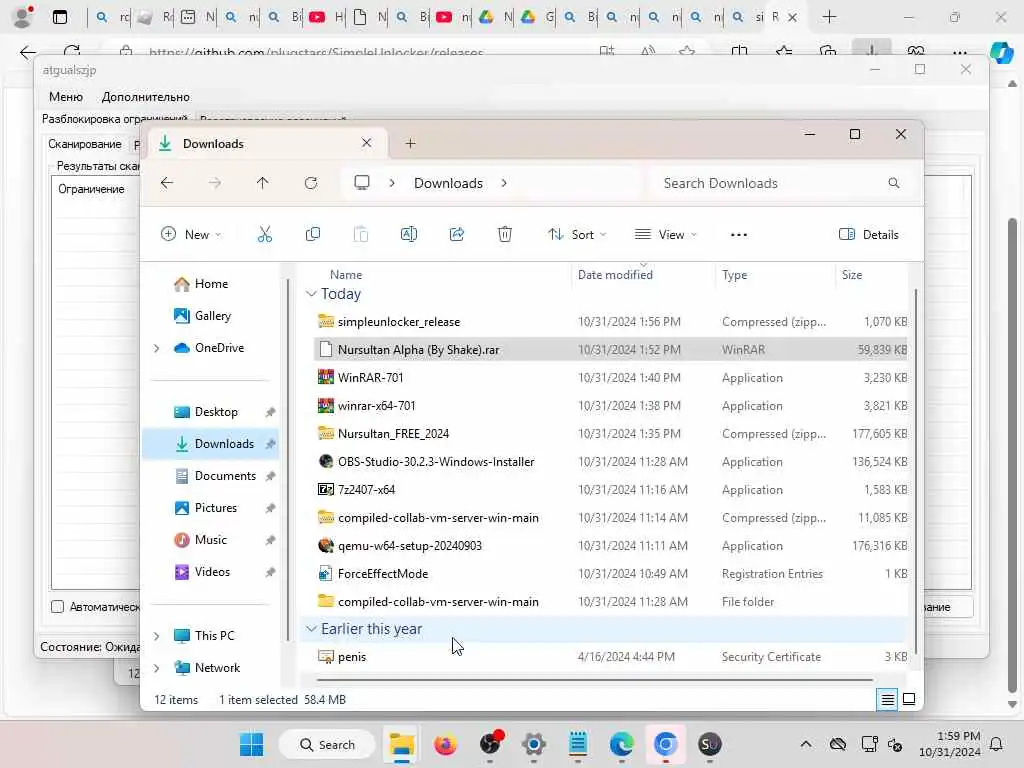The height and width of the screenshot is (768, 1024).
Task: Expand OneDrive in navigation pane
Action: point(157,348)
